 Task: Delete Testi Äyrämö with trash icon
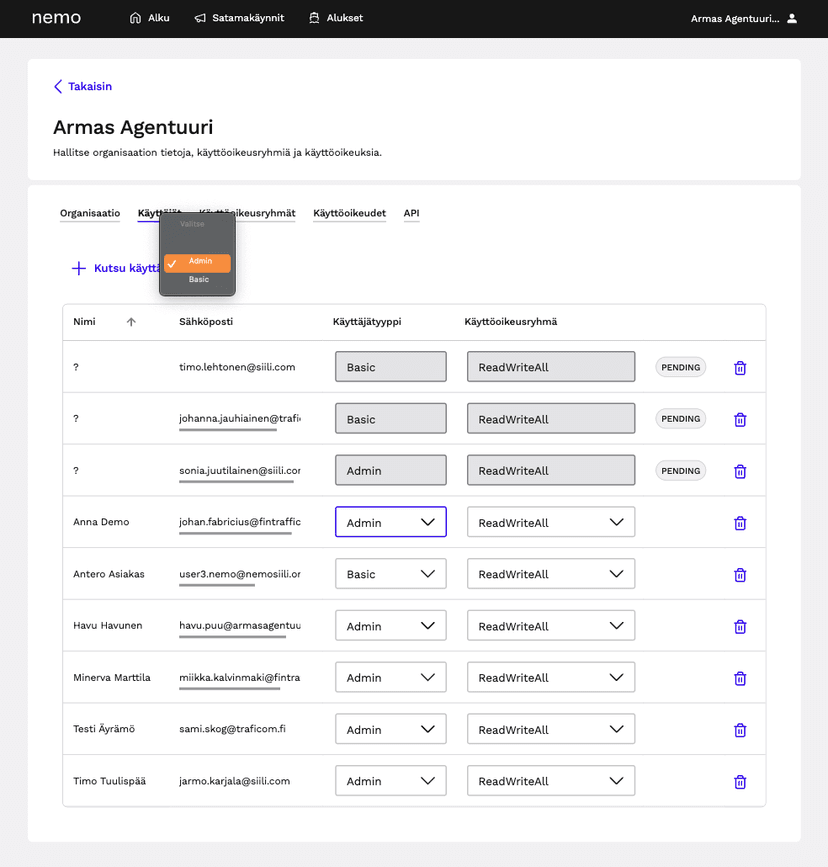coord(740,730)
